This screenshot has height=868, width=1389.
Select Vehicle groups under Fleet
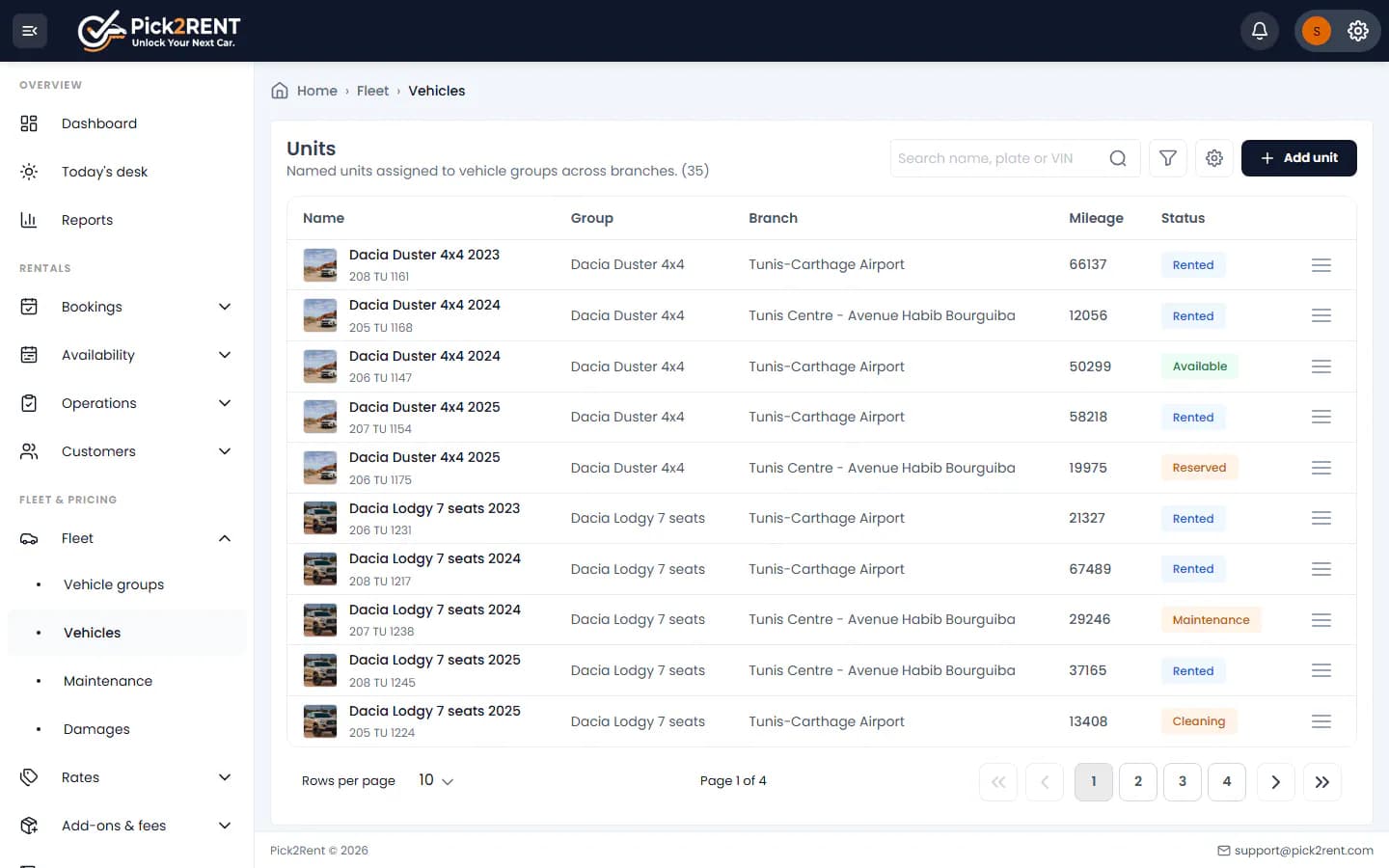coord(126,584)
